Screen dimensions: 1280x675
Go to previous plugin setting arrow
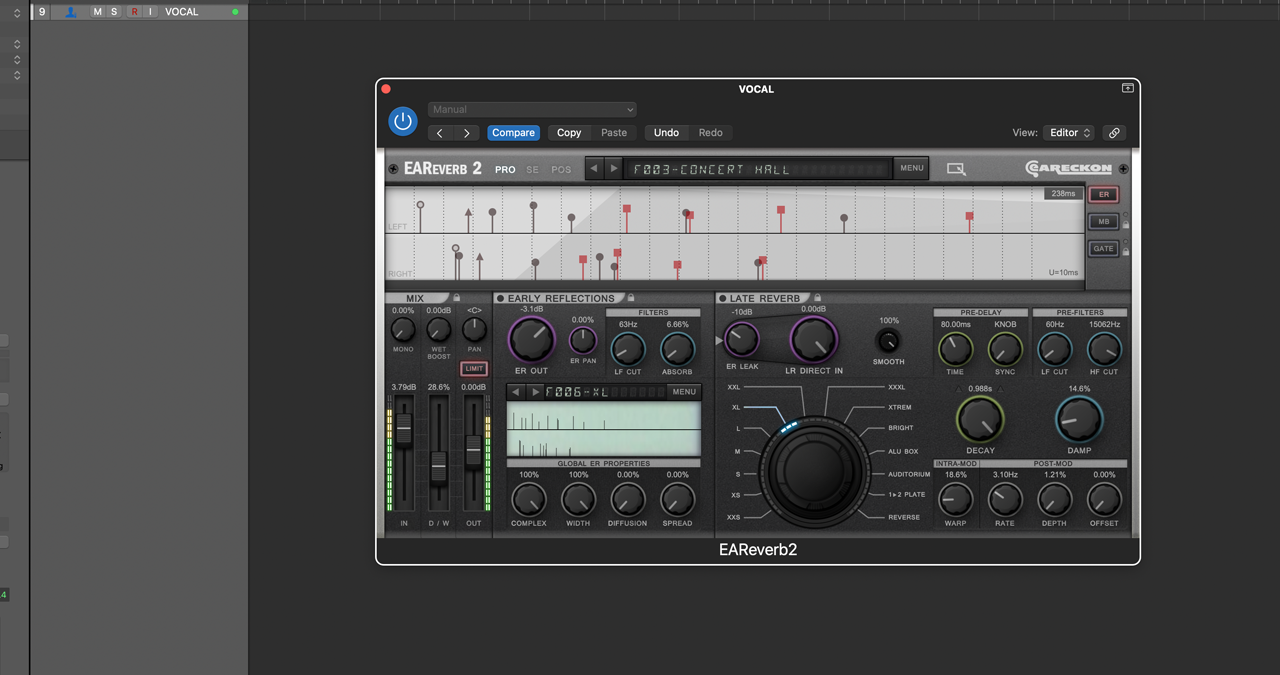(440, 133)
